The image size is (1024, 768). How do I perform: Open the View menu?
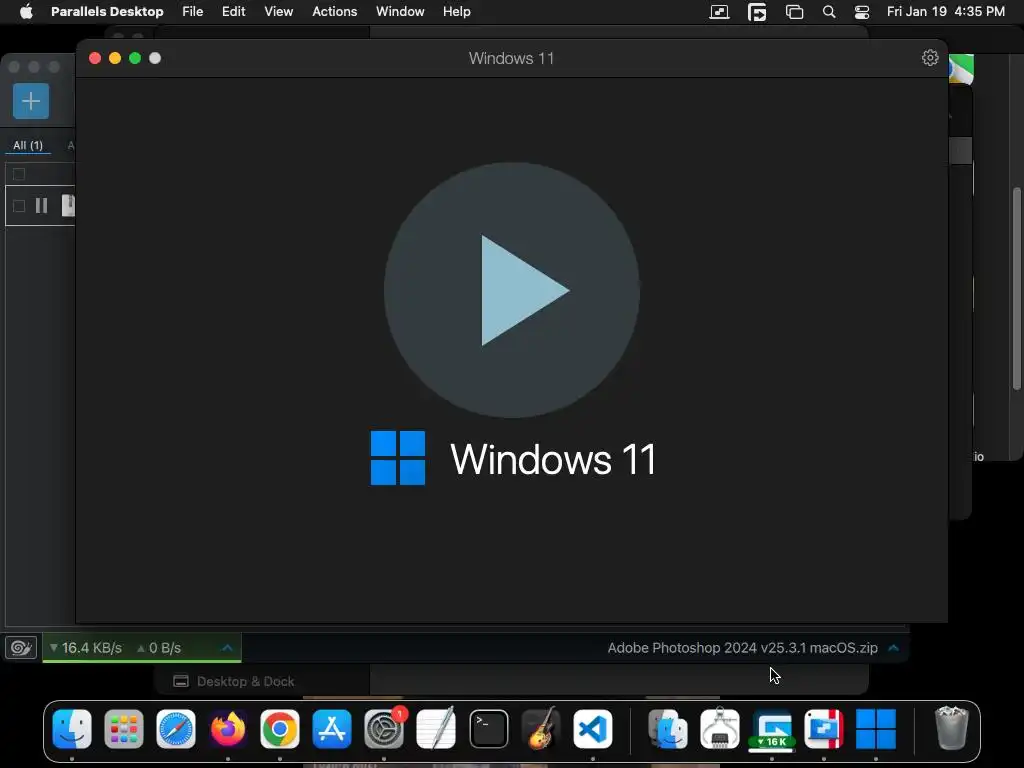[278, 12]
